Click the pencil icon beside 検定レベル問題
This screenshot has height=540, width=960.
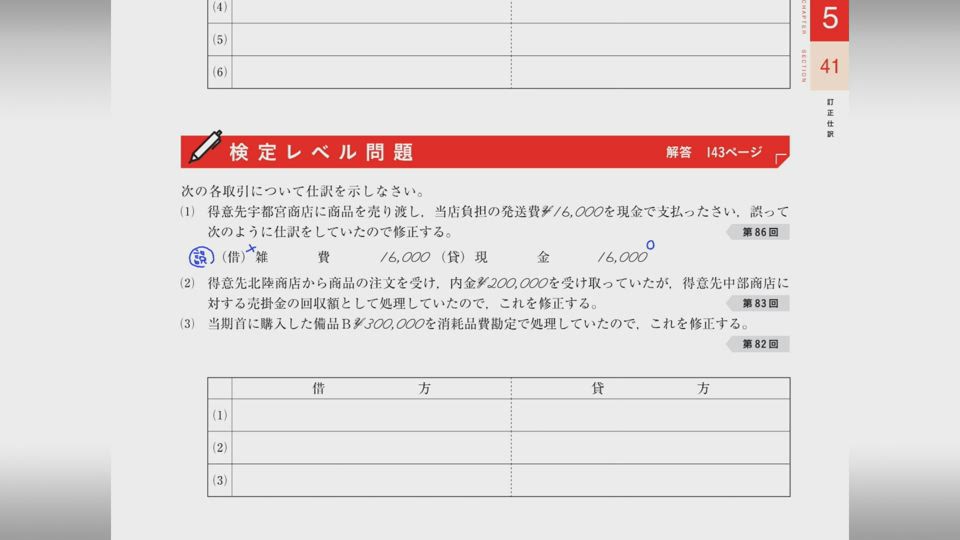(x=206, y=148)
